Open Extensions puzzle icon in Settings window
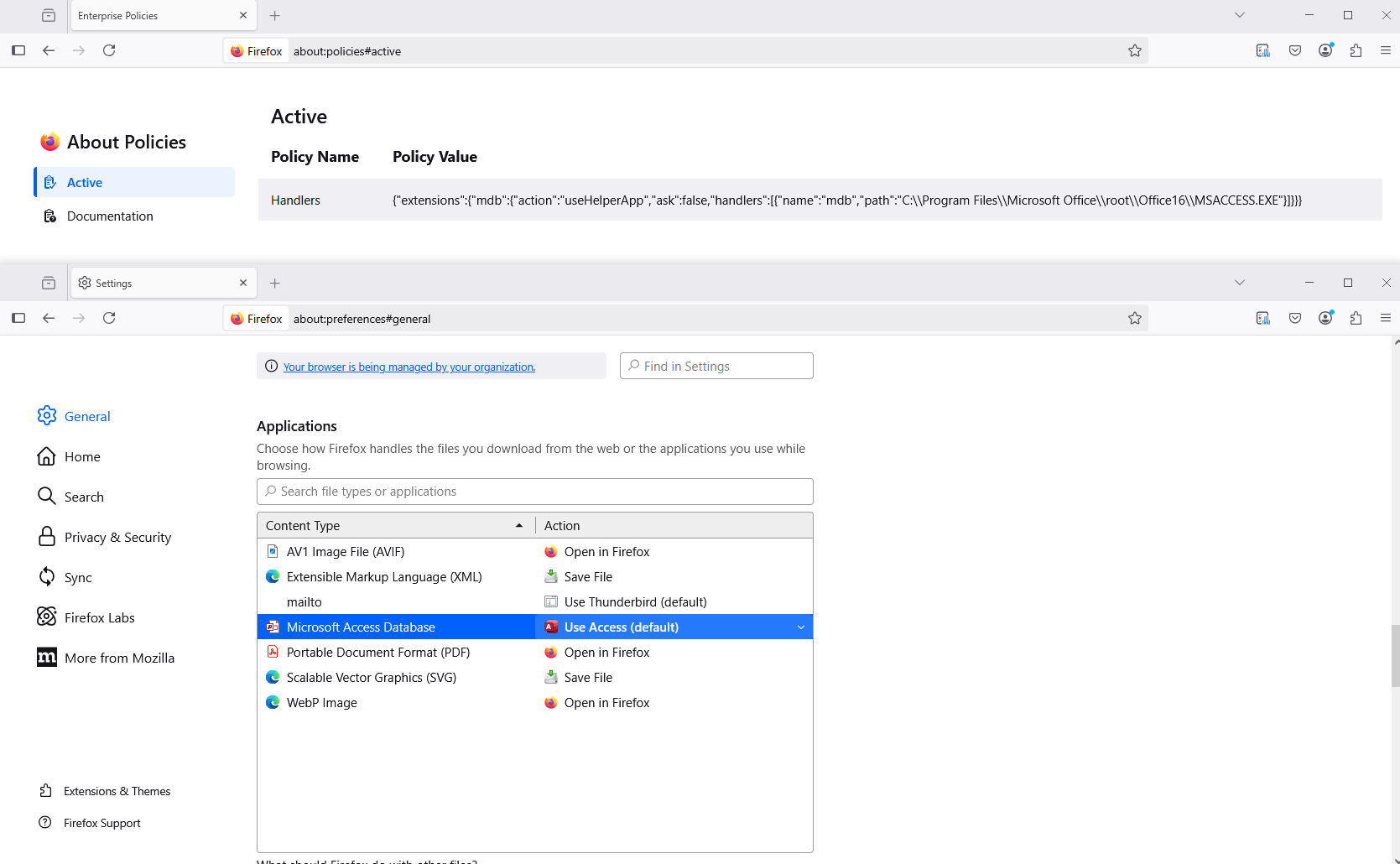The width and height of the screenshot is (1400, 864). click(1356, 318)
